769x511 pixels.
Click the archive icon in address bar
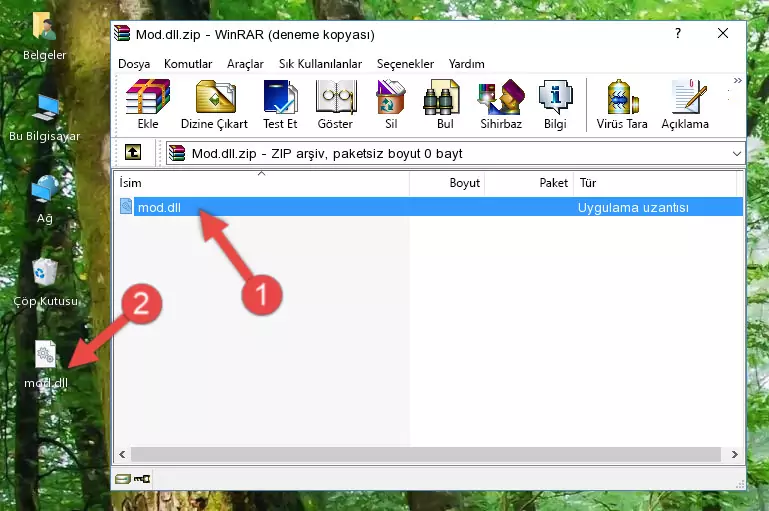tap(177, 153)
